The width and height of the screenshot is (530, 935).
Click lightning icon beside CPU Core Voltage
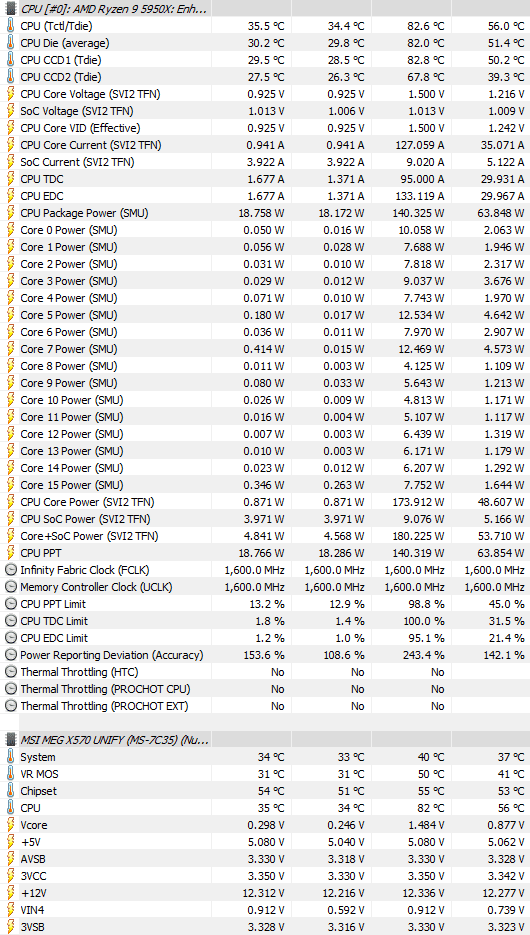coord(10,94)
